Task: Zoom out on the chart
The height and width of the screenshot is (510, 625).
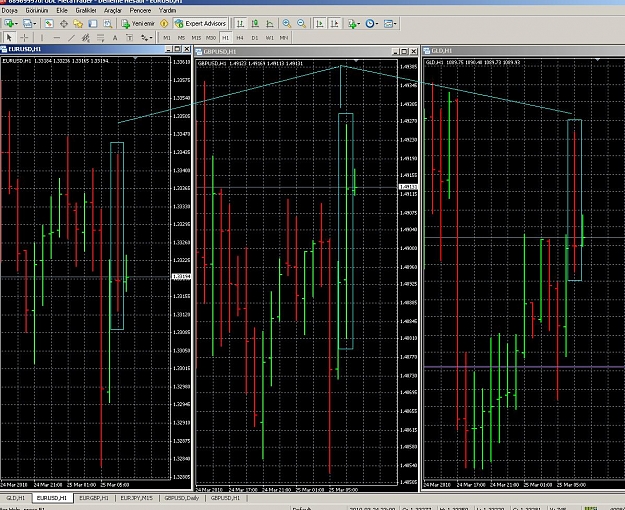Action: pos(302,24)
